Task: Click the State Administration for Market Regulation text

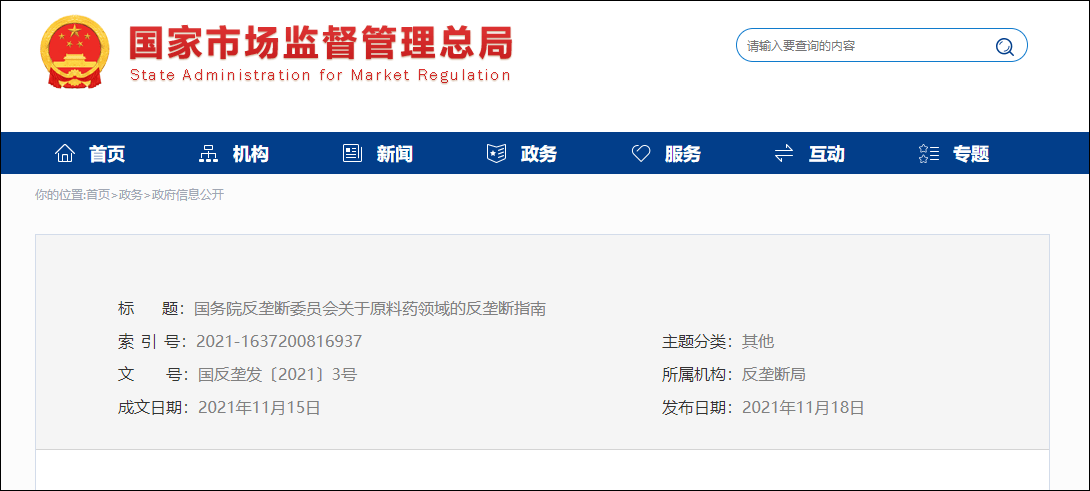Action: click(x=320, y=75)
